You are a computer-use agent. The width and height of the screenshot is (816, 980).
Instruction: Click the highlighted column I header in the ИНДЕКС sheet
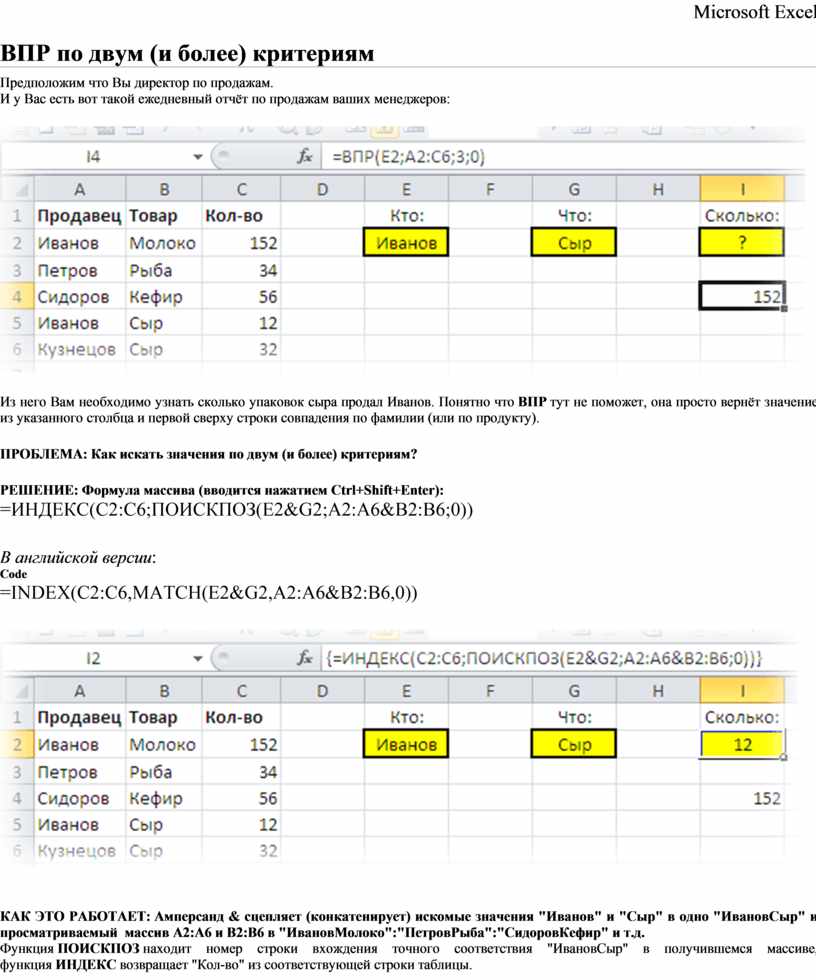(x=742, y=691)
